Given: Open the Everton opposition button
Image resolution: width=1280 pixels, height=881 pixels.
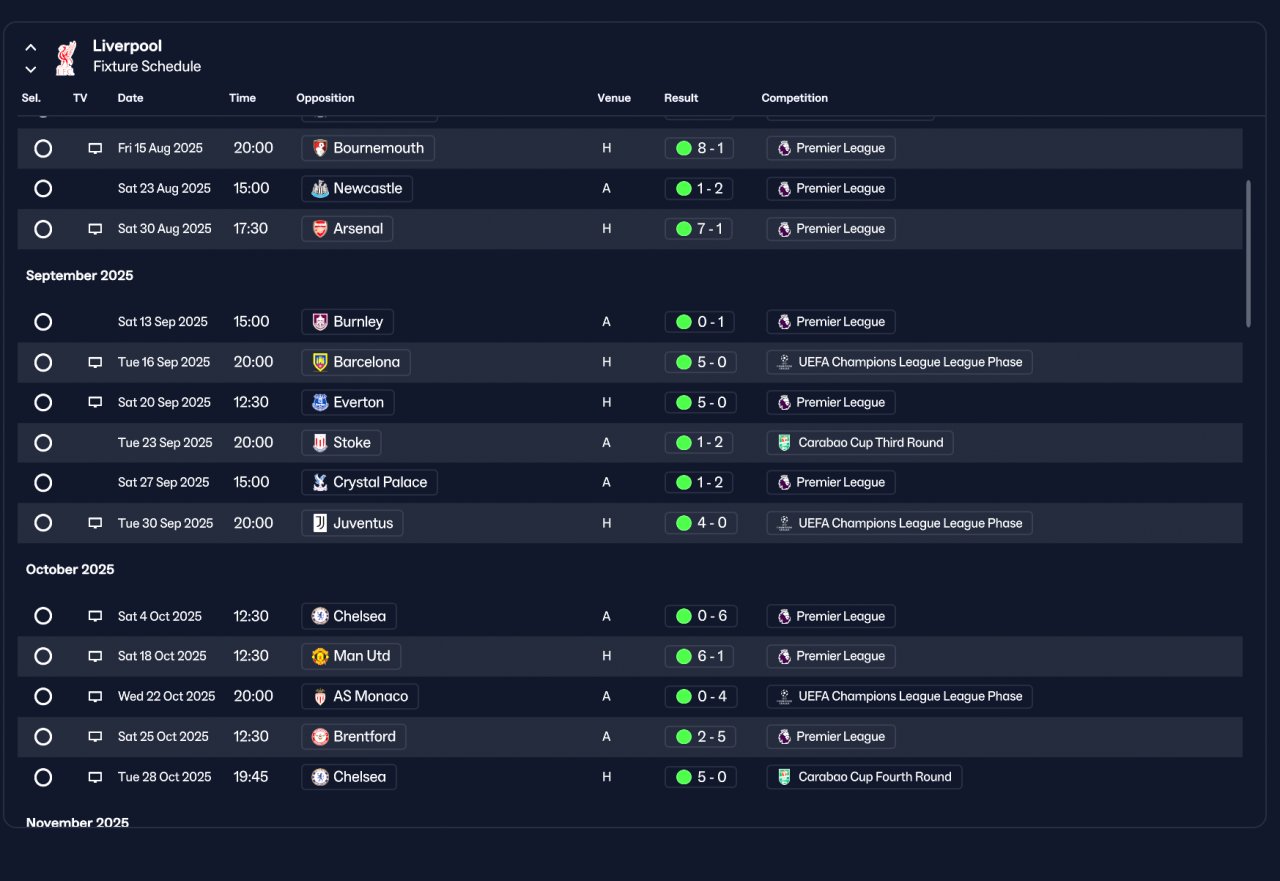Looking at the screenshot, I should [348, 403].
